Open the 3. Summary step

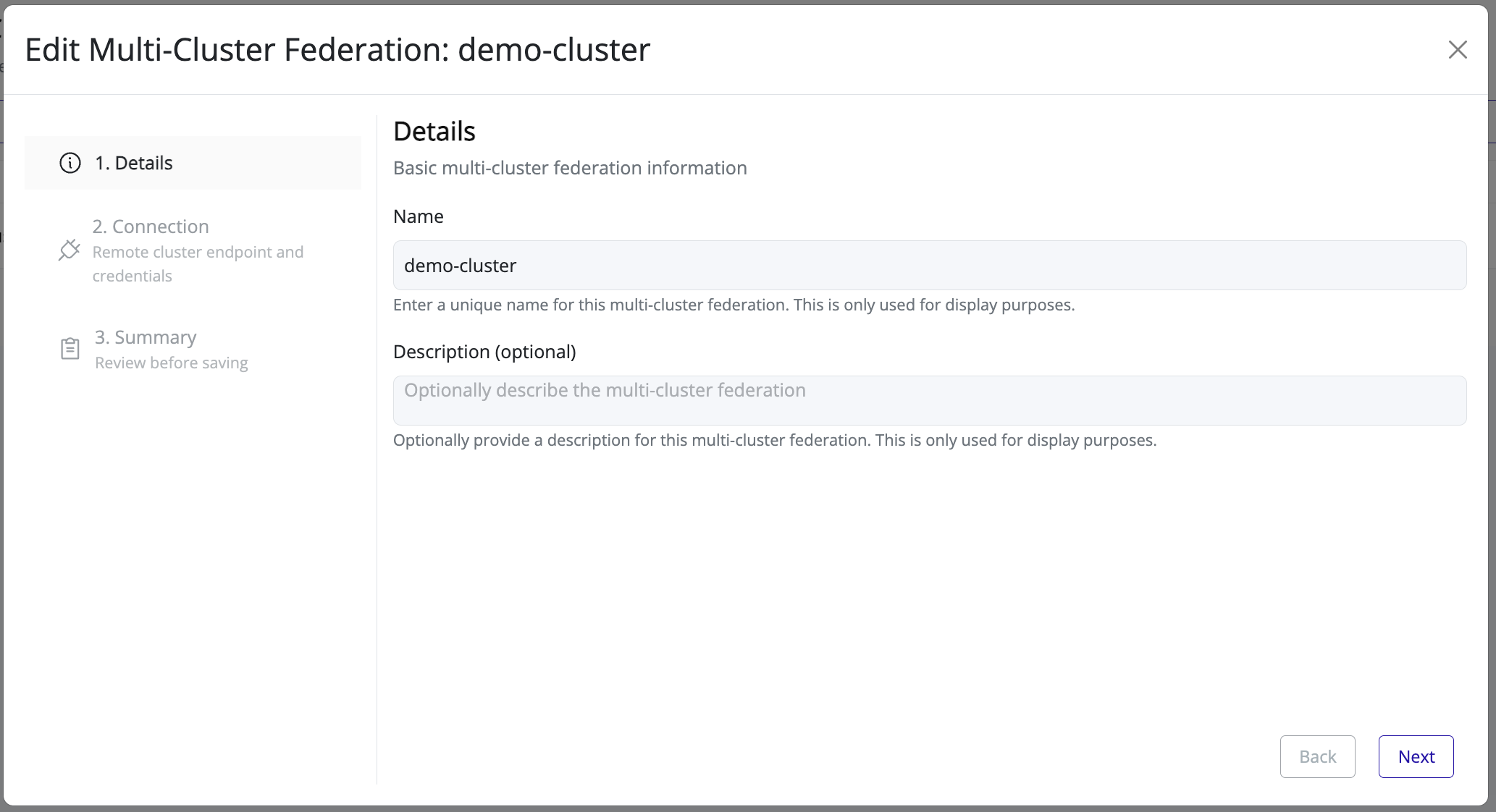(193, 349)
